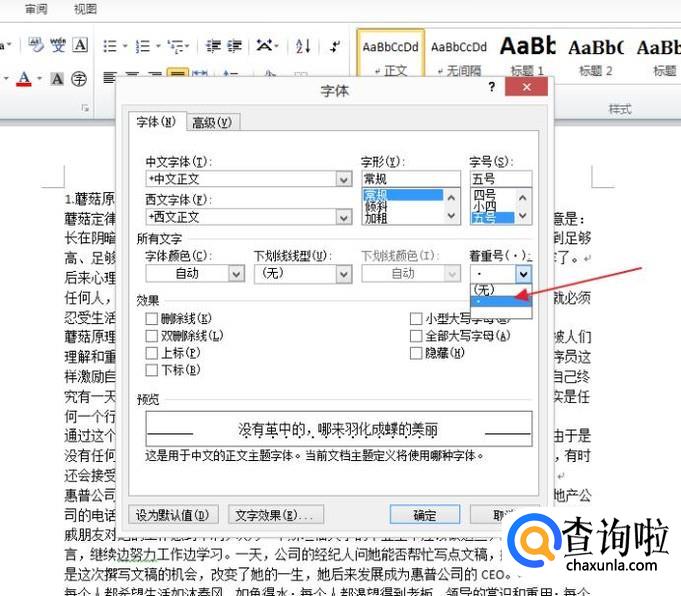Check the double strikethrough (双删除线) checkbox
Viewport: 681px width, 596px height.
pos(151,336)
